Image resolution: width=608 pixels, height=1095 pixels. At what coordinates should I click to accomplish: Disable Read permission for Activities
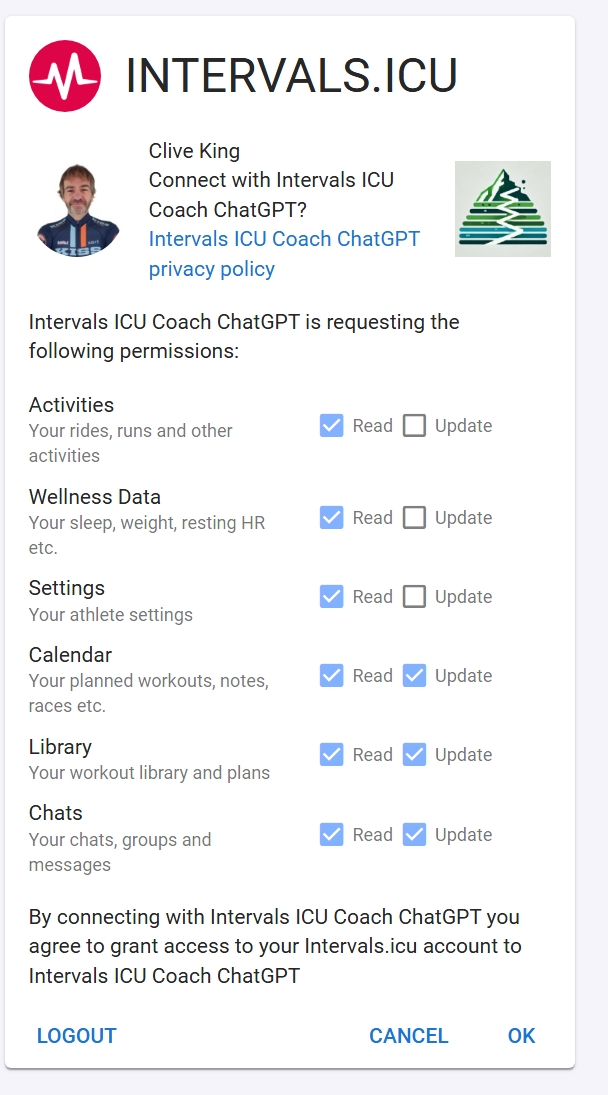pyautogui.click(x=332, y=425)
